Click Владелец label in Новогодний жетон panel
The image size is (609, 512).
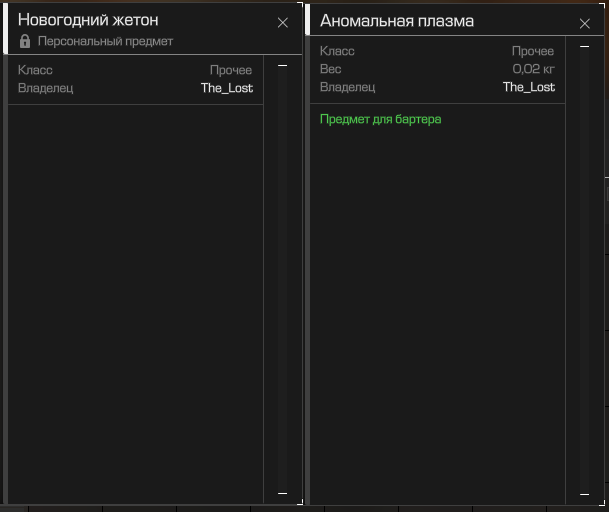point(45,88)
